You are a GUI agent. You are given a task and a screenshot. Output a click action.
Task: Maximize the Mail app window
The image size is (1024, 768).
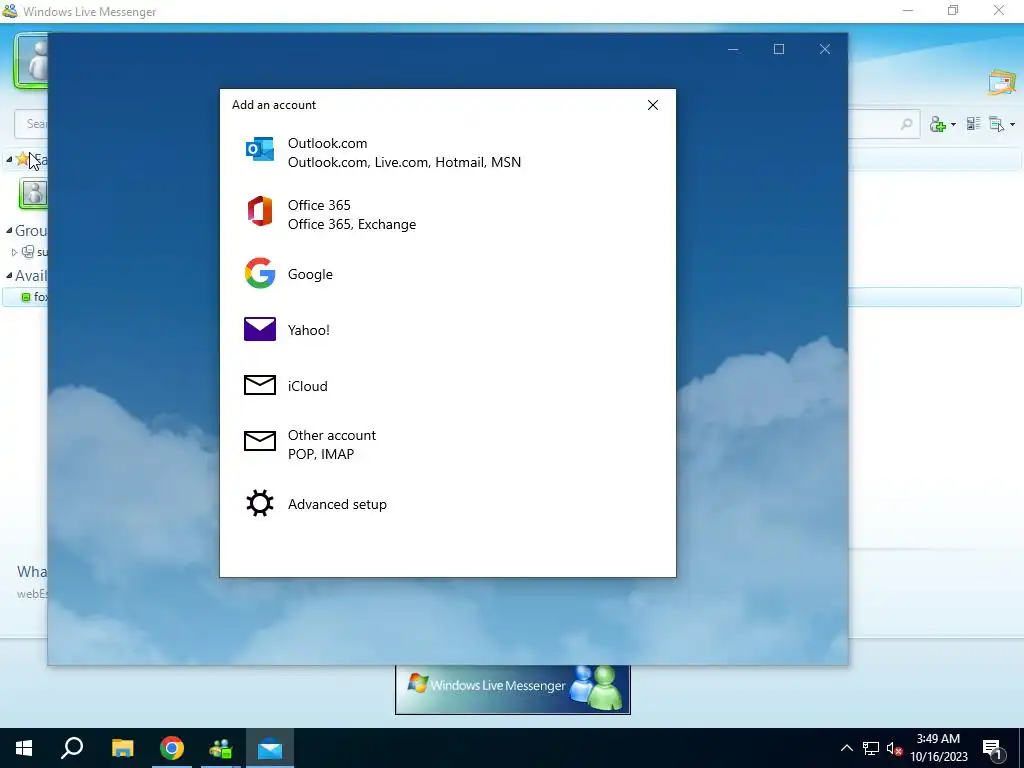[778, 49]
